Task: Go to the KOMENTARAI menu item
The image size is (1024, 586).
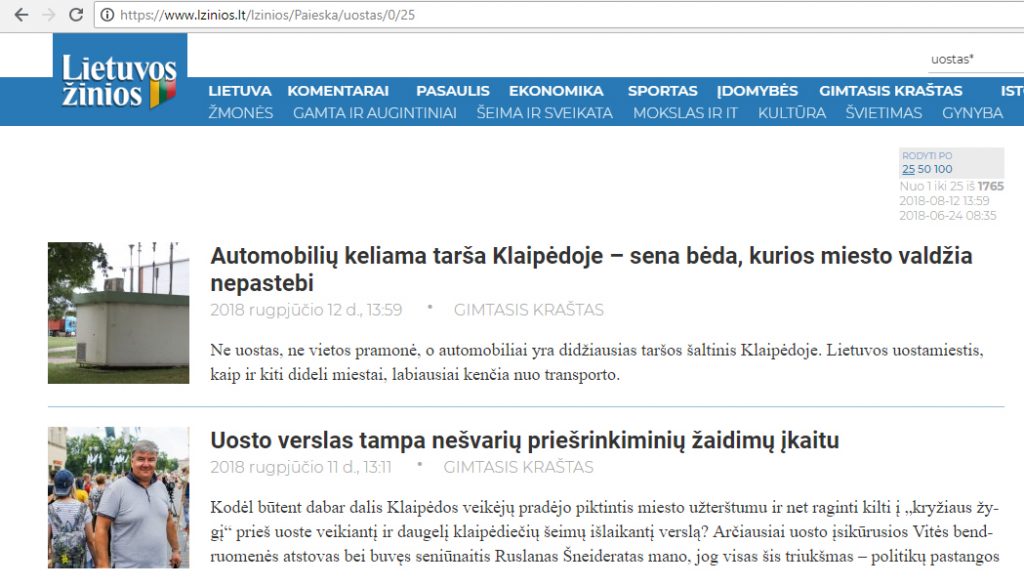Action: (x=338, y=91)
